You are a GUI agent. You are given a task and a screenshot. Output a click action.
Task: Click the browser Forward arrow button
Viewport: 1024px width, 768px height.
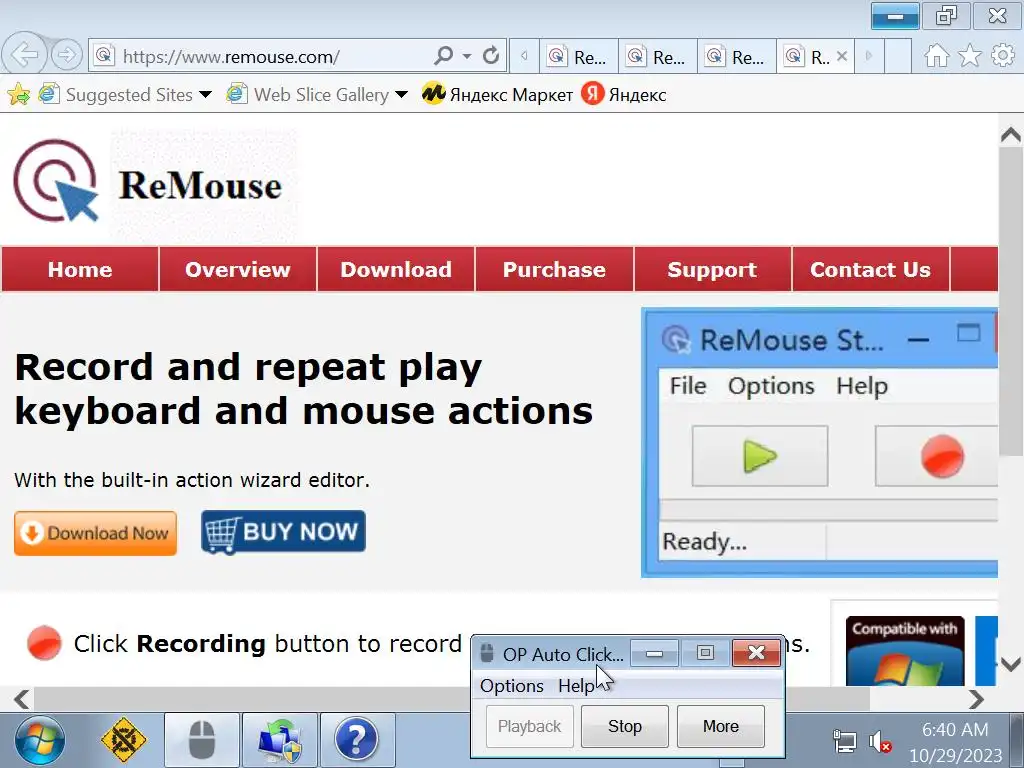66,55
